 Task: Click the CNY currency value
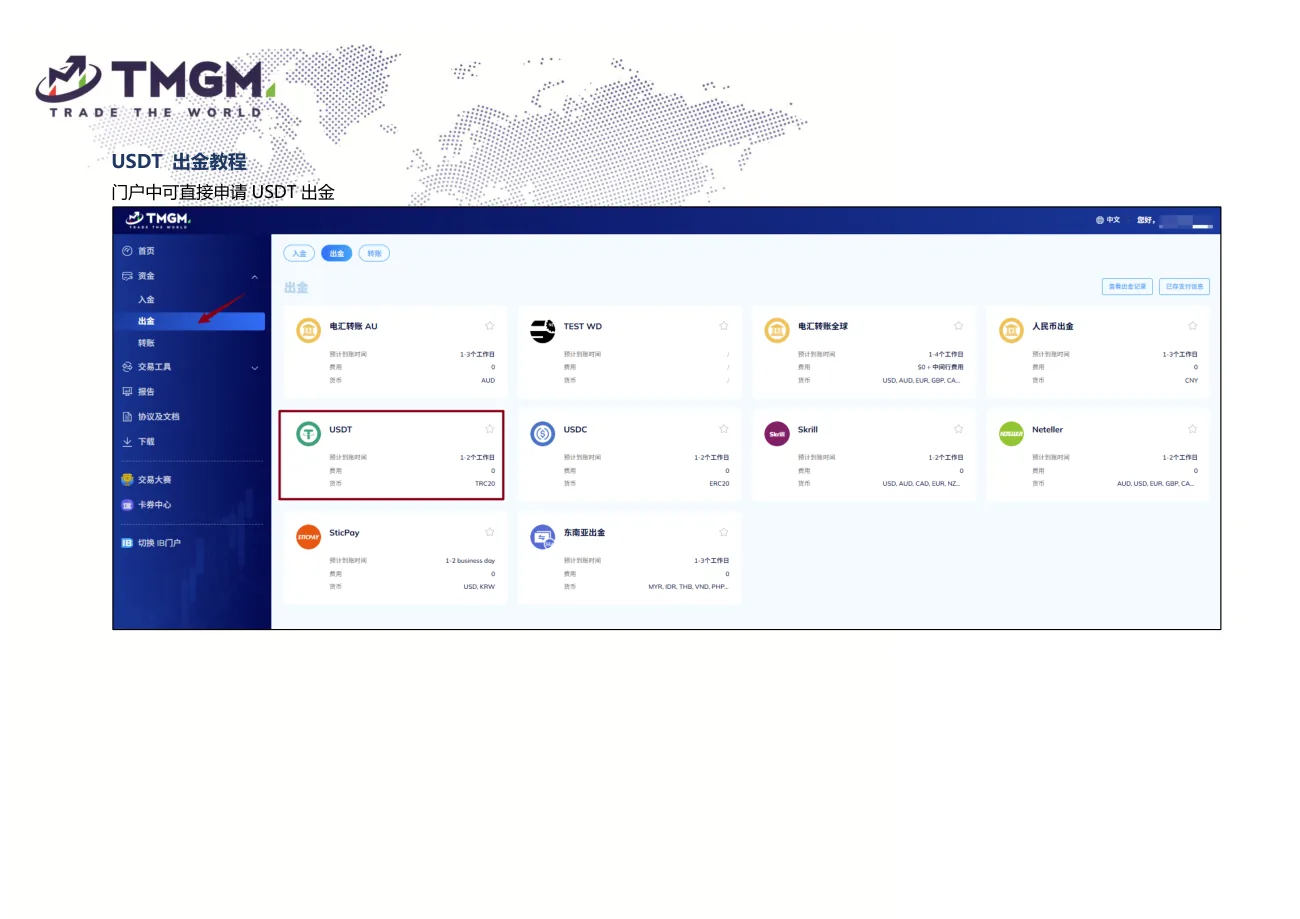(x=1191, y=380)
